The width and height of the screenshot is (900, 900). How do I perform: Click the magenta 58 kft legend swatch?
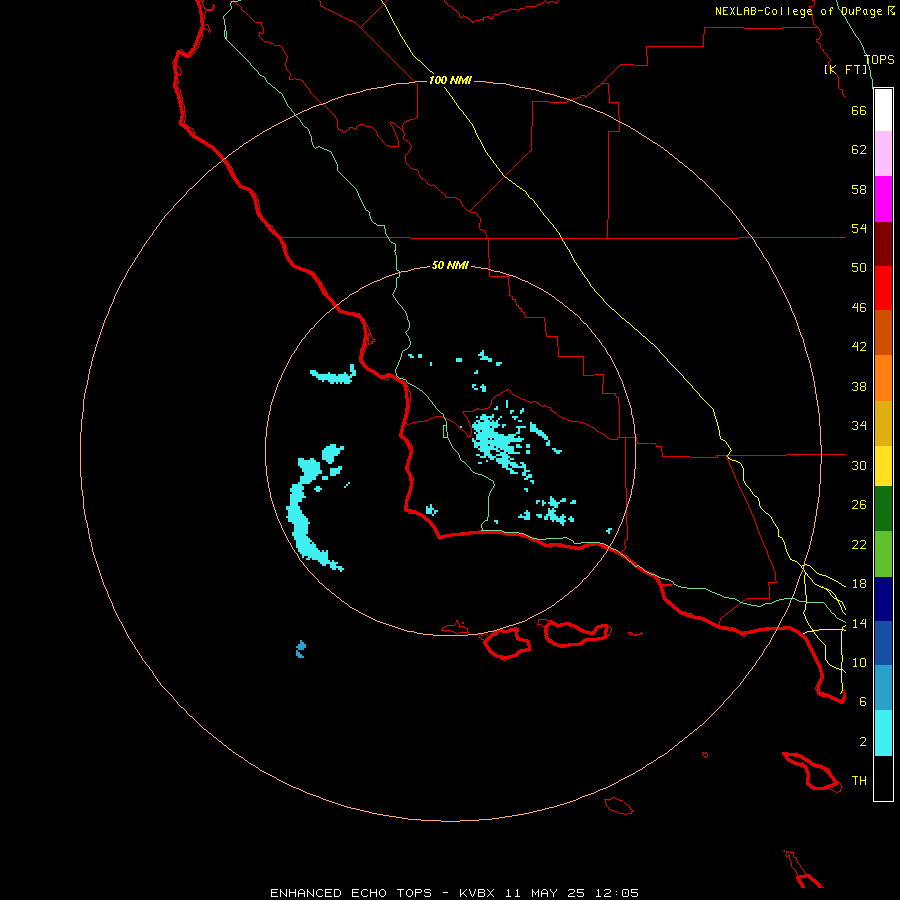[883, 199]
